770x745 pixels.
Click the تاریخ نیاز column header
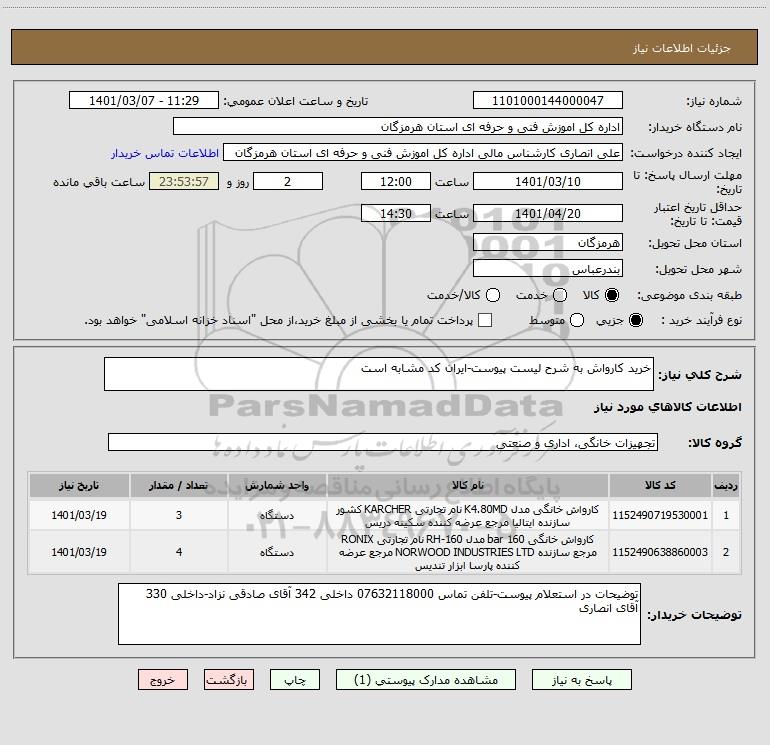79,485
